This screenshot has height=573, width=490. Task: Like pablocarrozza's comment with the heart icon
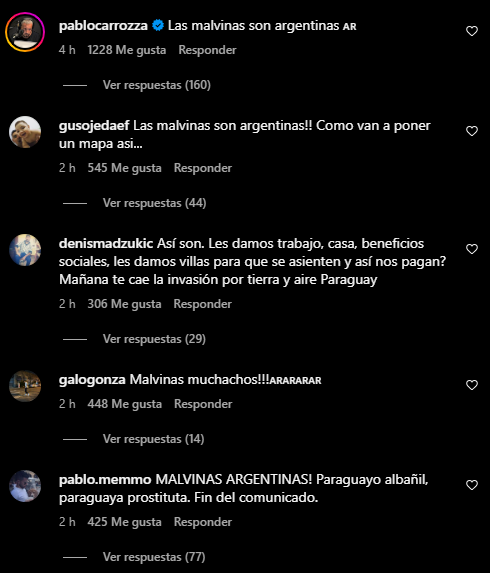click(x=472, y=31)
